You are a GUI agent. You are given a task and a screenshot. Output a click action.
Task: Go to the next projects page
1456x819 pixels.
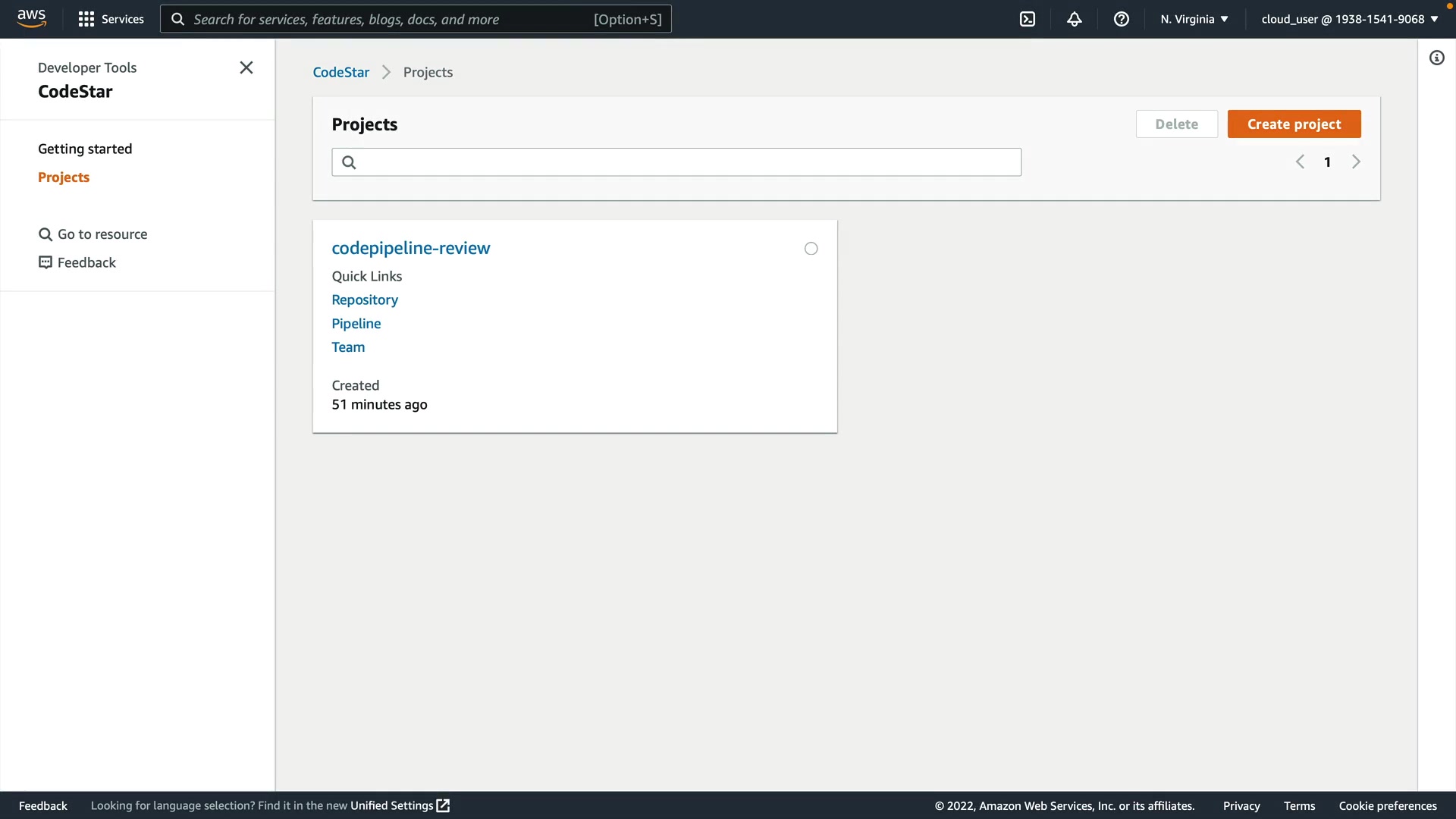click(1356, 162)
